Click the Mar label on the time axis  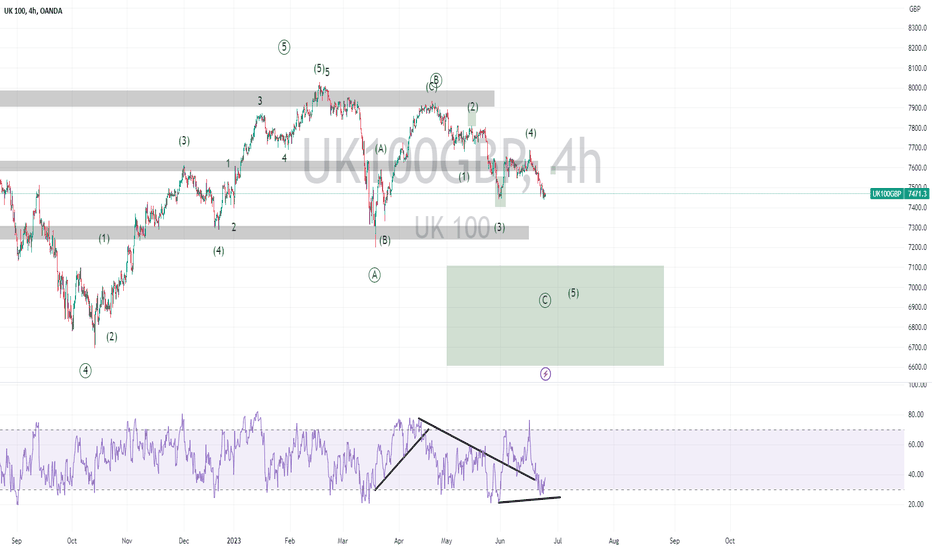pyautogui.click(x=342, y=541)
